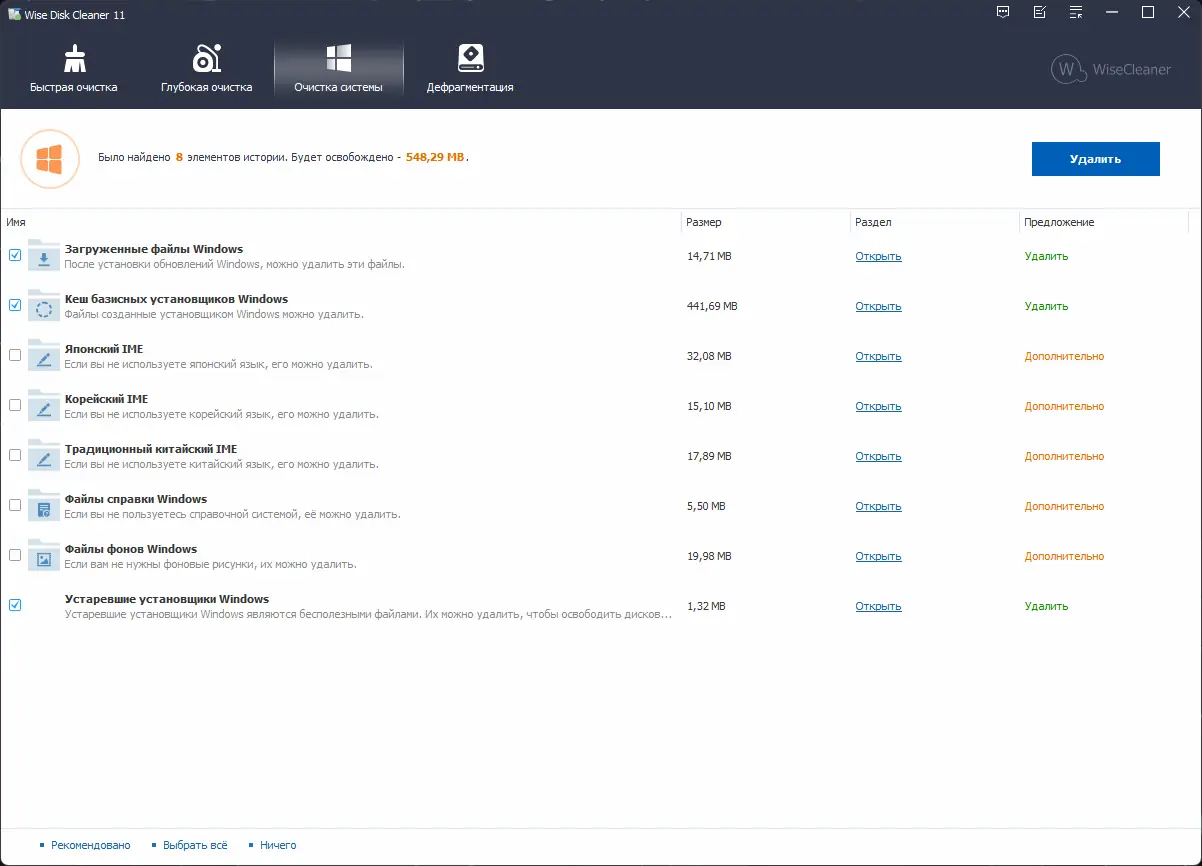The image size is (1202, 866).
Task: Click folder icon of Кеш базисных установщиков
Action: click(x=43, y=306)
